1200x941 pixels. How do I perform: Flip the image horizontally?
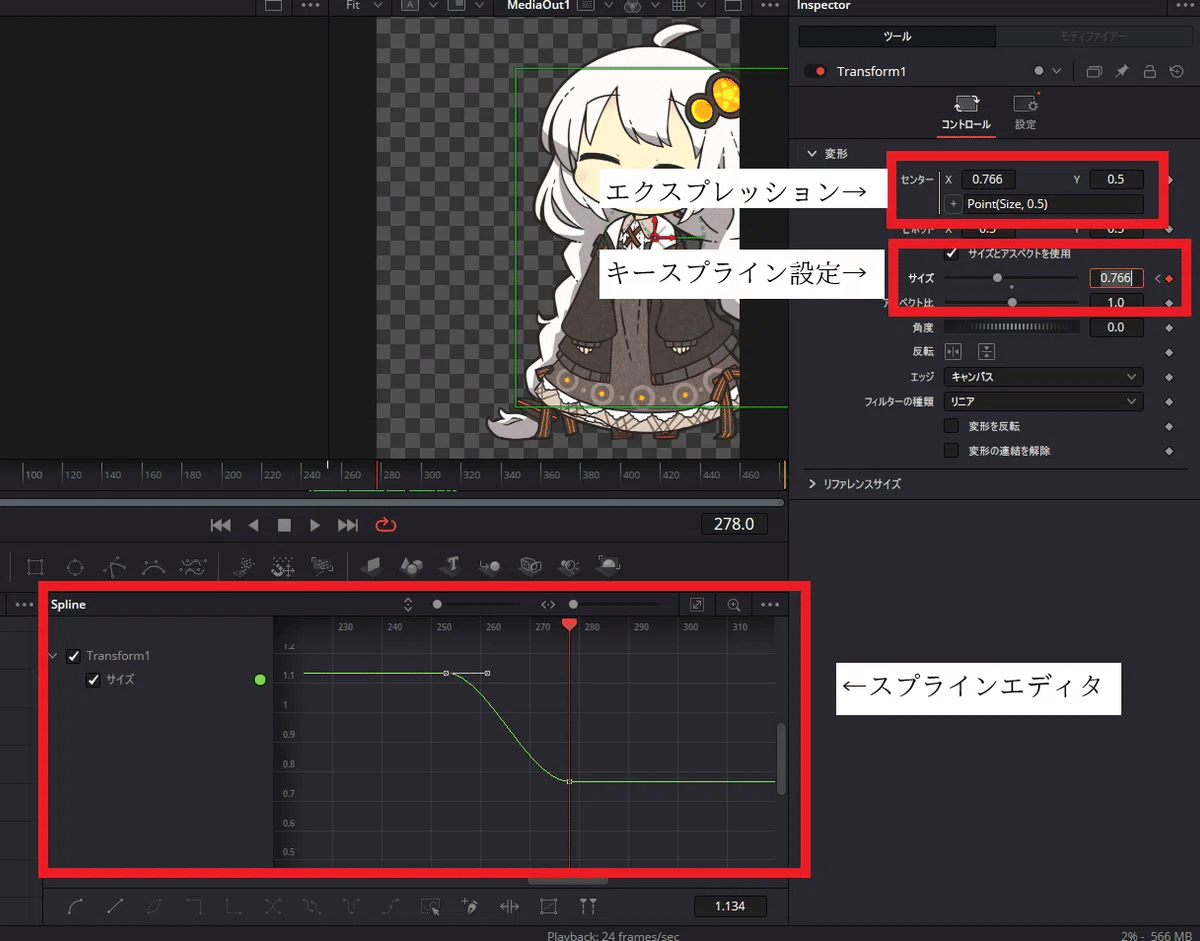point(953,352)
